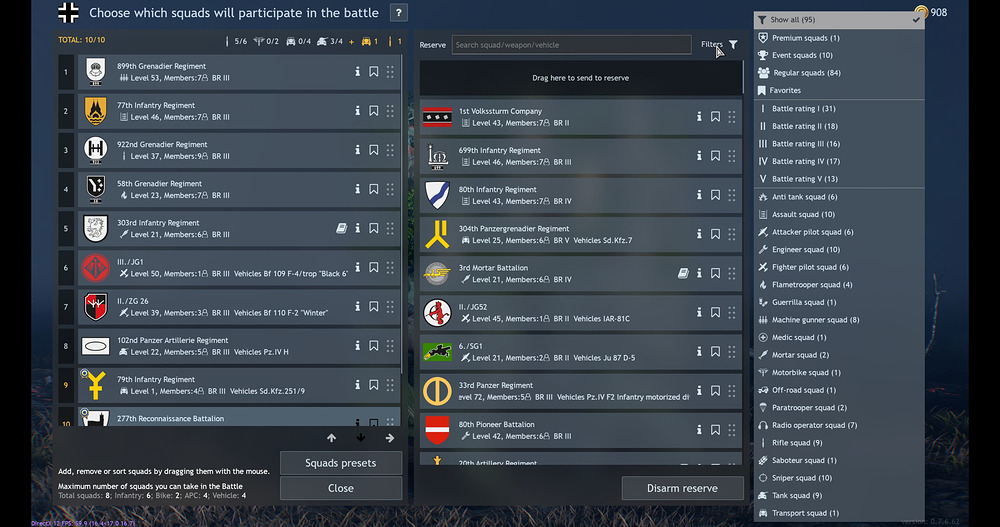Favorite the 304th Panzergrenadier Regiment
This screenshot has width=1000, height=527.
(716, 234)
